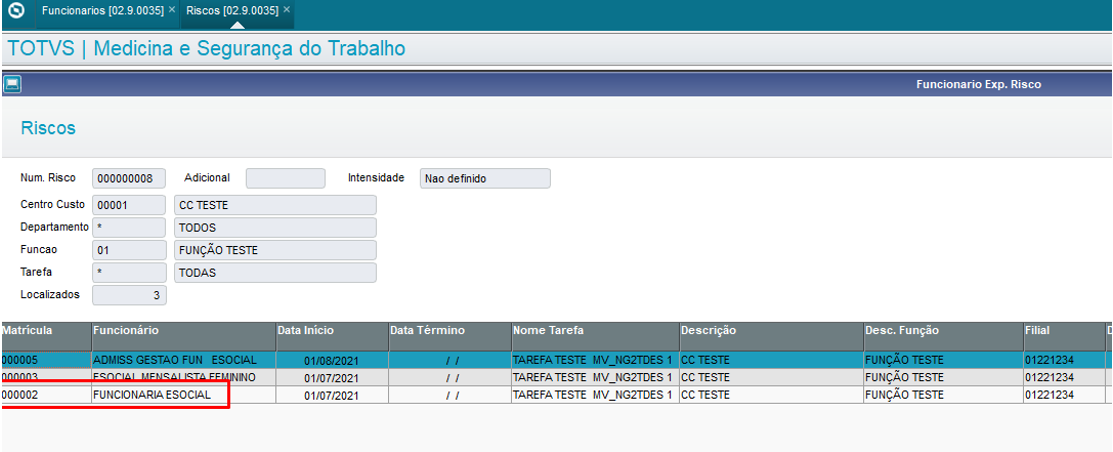Click the Departamento code field
Viewport: 1113px width, 452px height.
(x=129, y=228)
